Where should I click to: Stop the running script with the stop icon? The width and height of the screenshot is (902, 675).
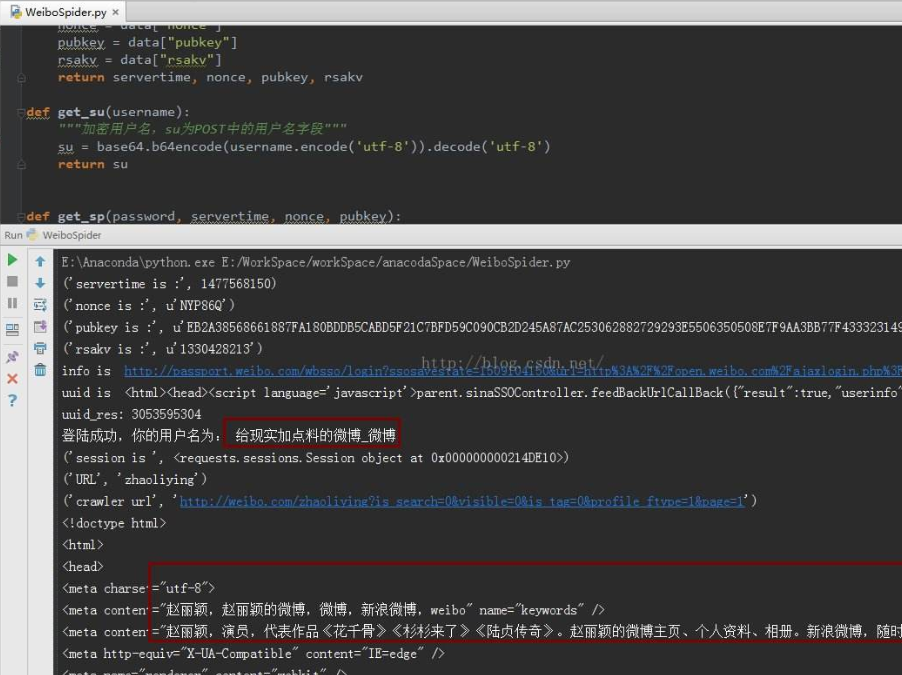point(12,281)
